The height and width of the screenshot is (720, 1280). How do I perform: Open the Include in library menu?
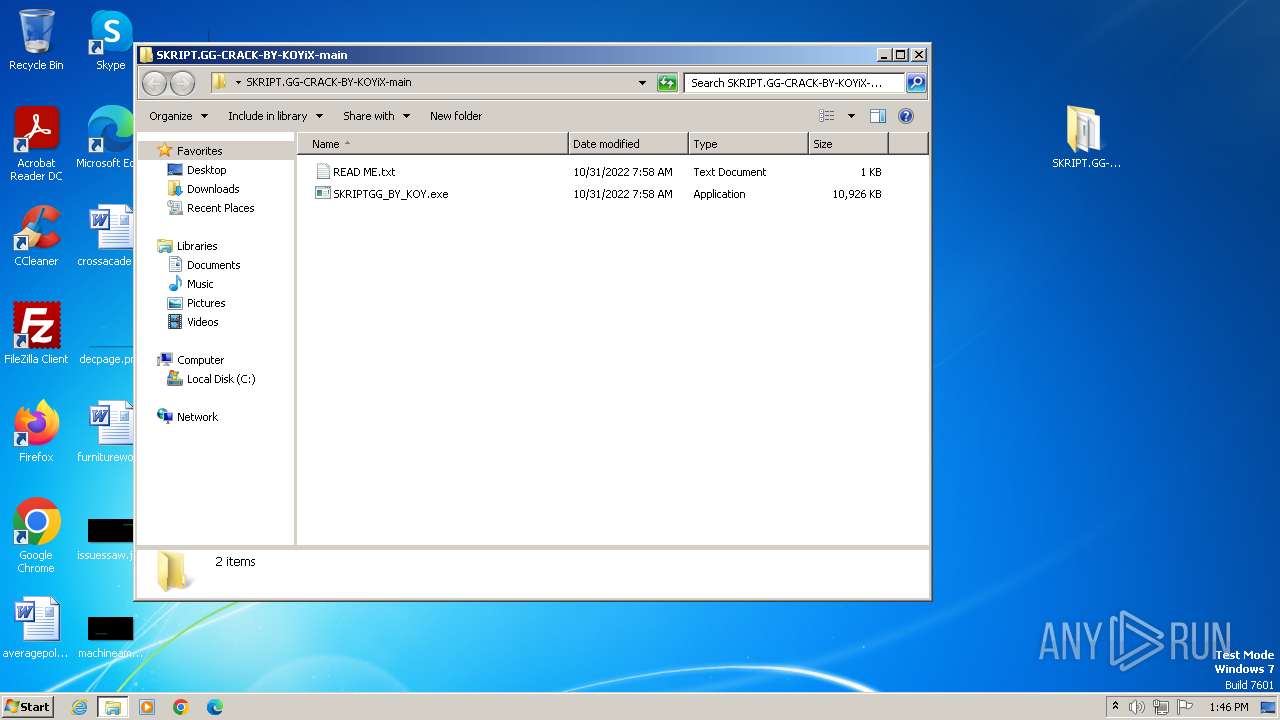(275, 116)
